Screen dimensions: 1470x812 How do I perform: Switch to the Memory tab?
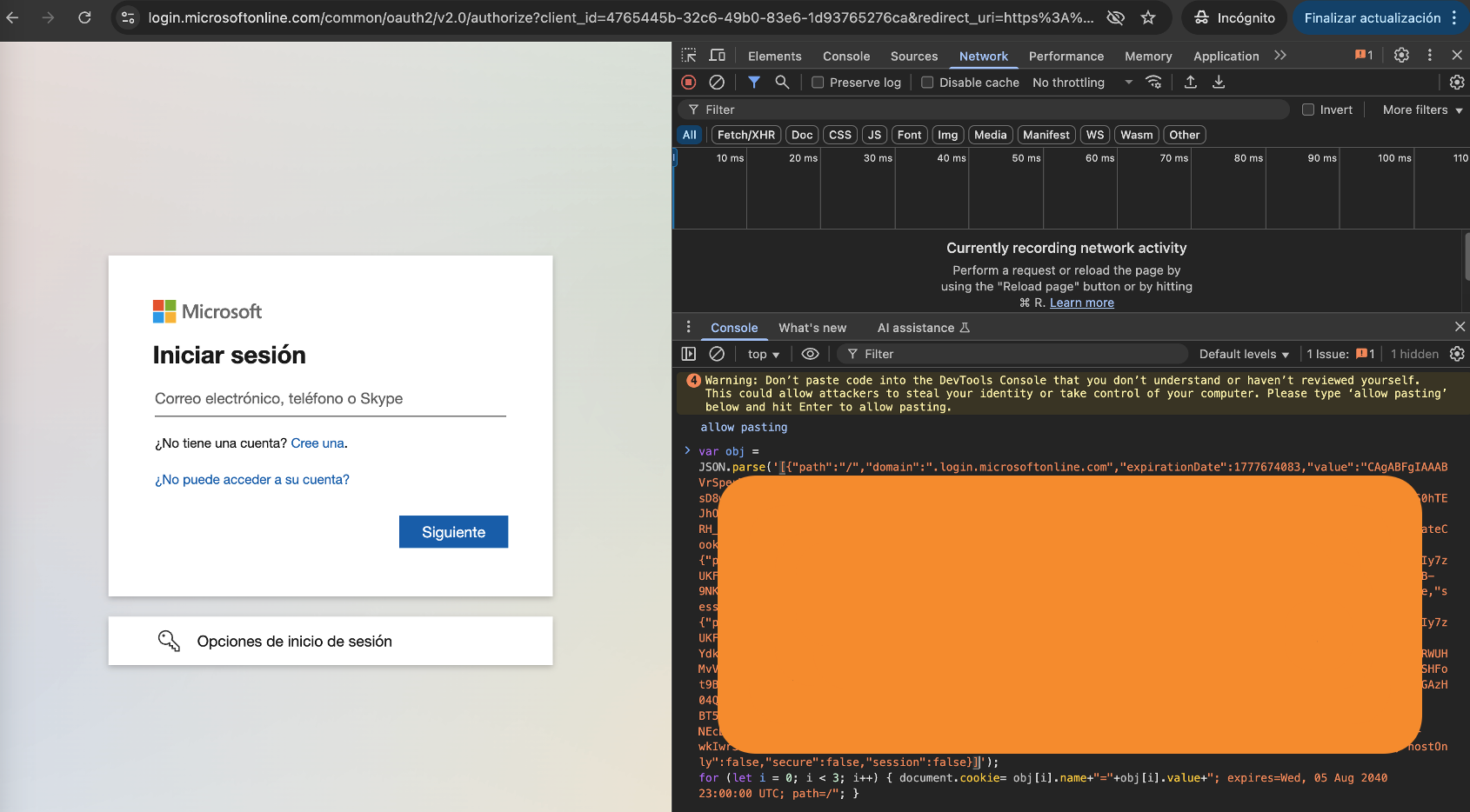[1148, 56]
